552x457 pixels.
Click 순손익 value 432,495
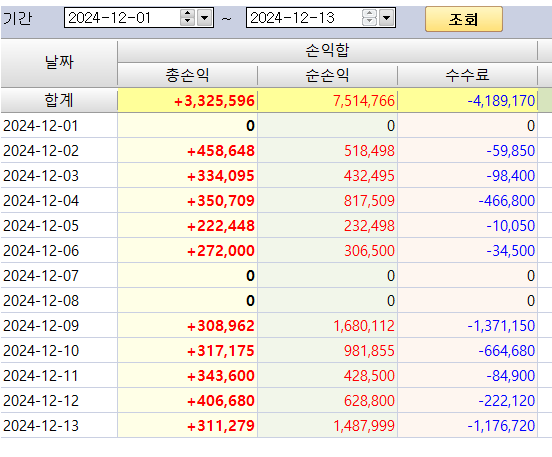369,176
